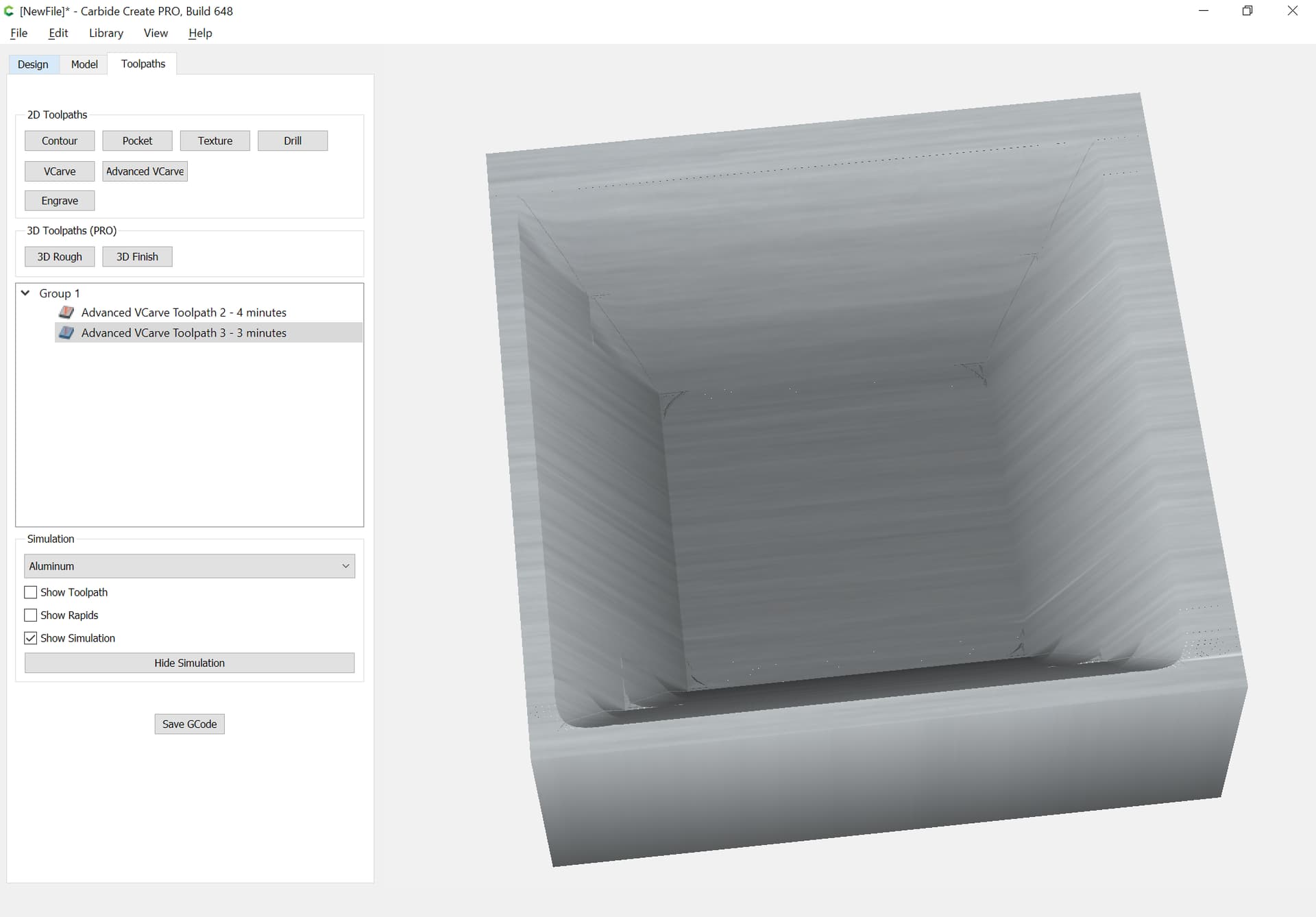Select the Toolpaths tab
This screenshot has height=917, width=1316.
(143, 64)
